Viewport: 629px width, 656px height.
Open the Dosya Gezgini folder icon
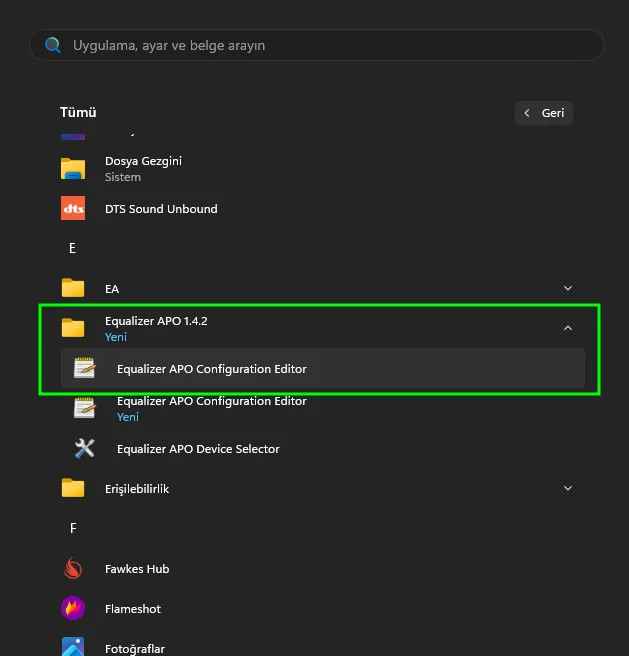coord(73,169)
